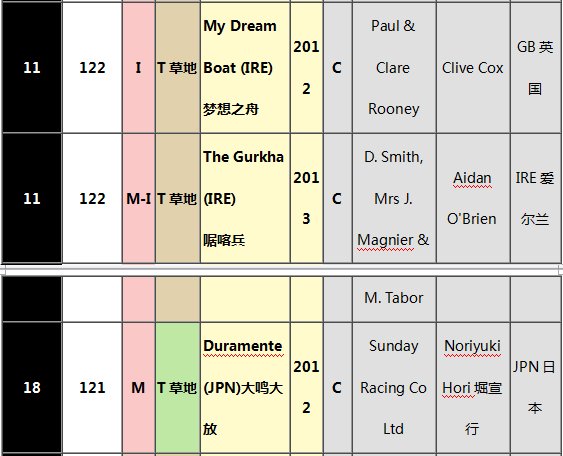563x456 pixels.
Task: Click the foaling year '2013' cell
Action: click(306, 199)
